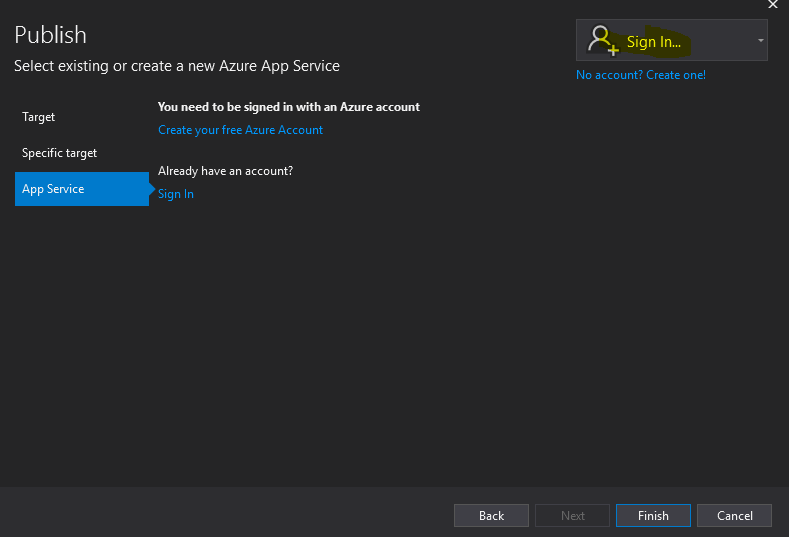The image size is (789, 537).
Task: Go Back to previous step
Action: click(491, 515)
